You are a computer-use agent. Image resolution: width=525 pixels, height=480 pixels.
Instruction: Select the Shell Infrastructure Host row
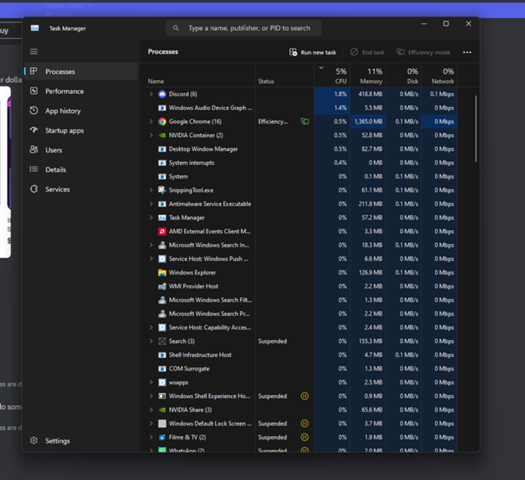point(300,355)
